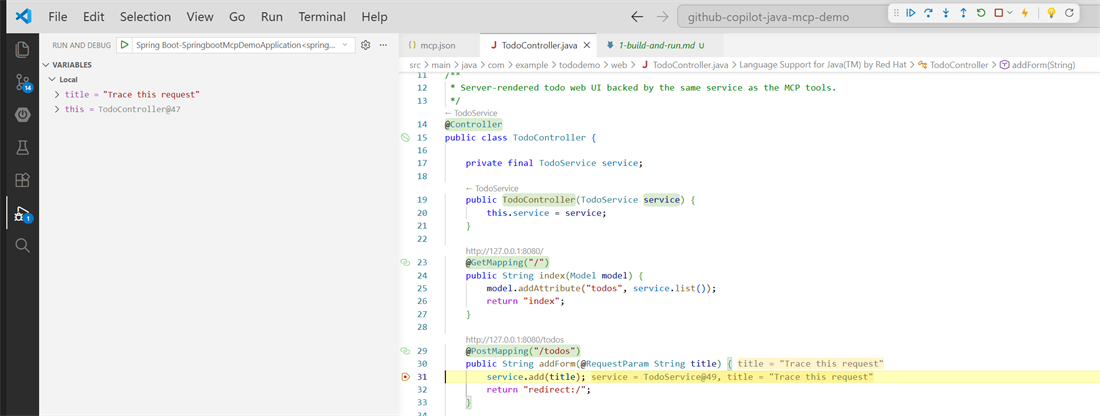Viewport: 1100px width, 416px height.
Task: Click the Continue debug button
Action: pyautogui.click(x=911, y=13)
